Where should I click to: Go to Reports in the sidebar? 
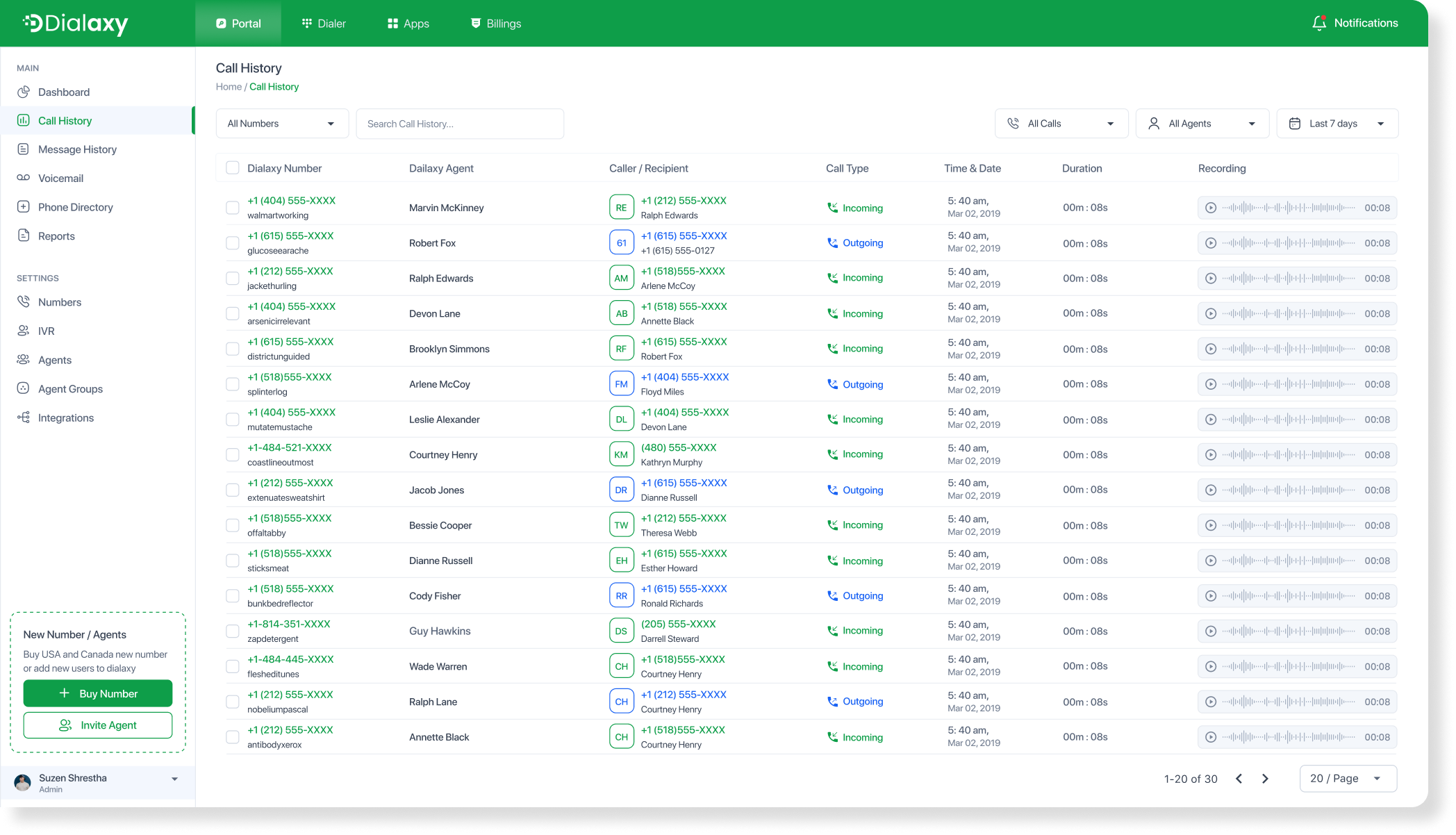coord(56,235)
